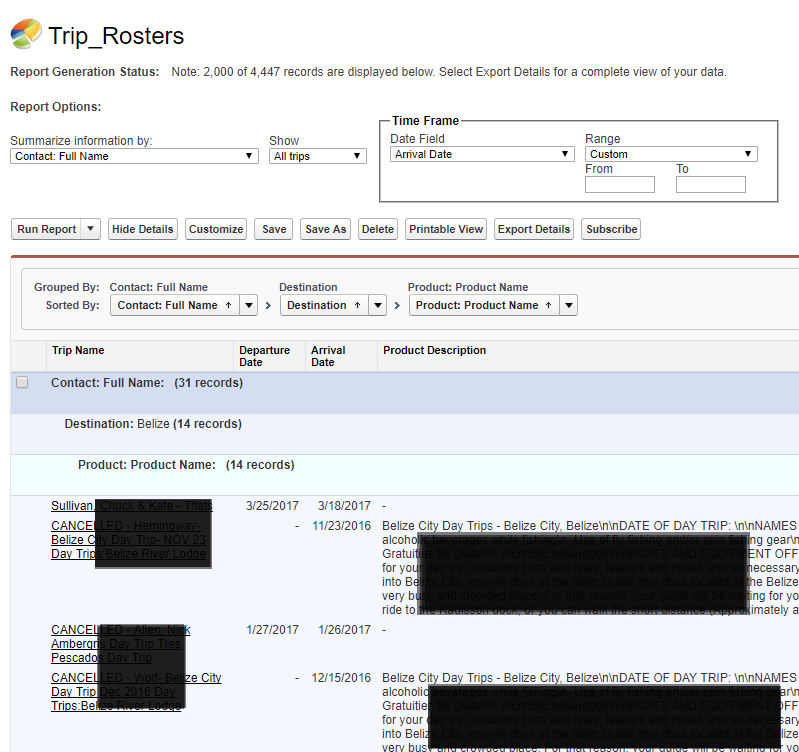Screen dimensions: 799x752
Task: Toggle Product: Product Name sort button
Action: 484,305
